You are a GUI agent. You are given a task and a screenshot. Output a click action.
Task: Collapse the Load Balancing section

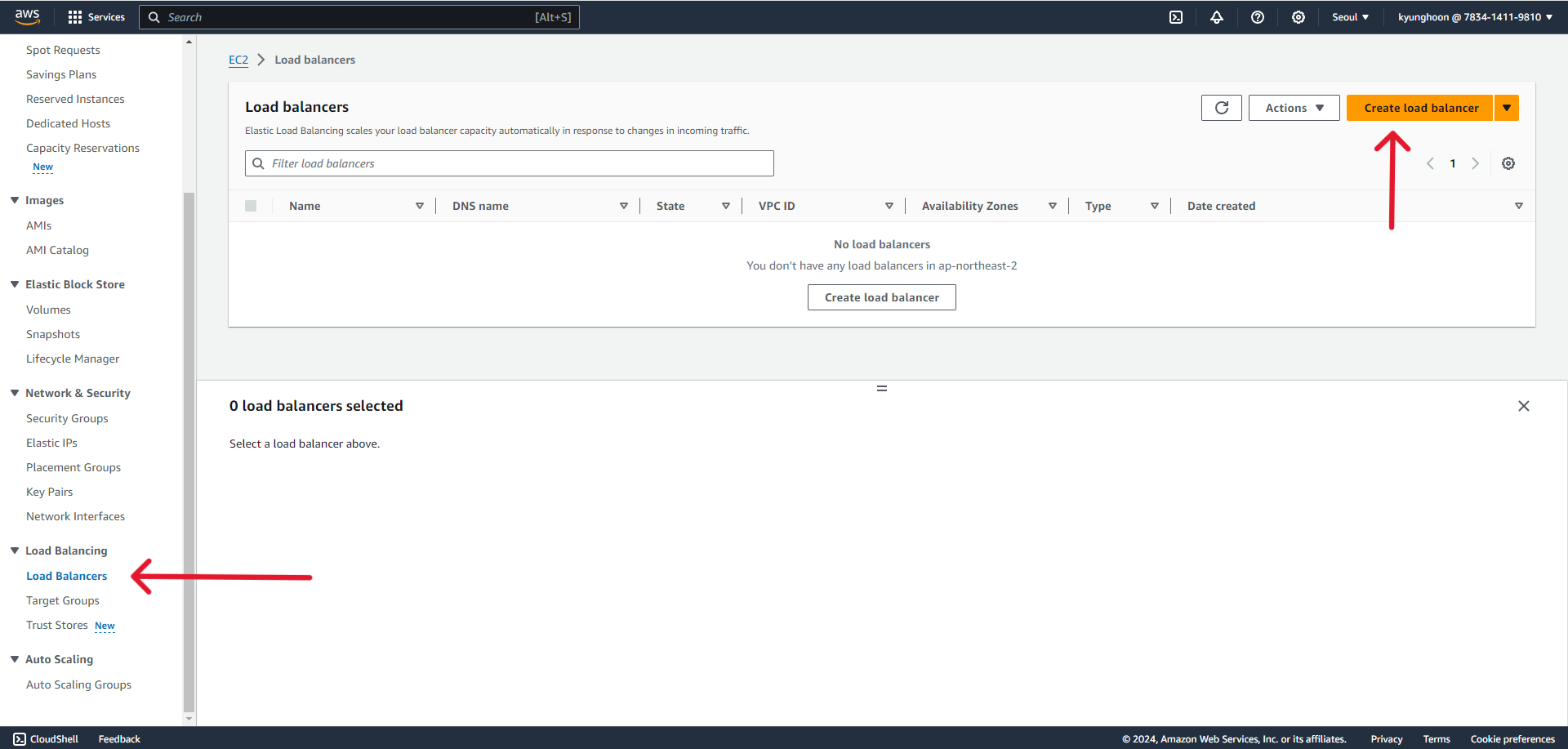click(15, 551)
